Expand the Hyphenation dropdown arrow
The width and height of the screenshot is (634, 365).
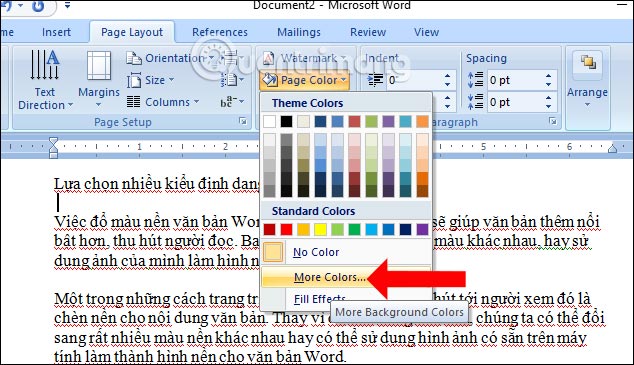pos(242,102)
